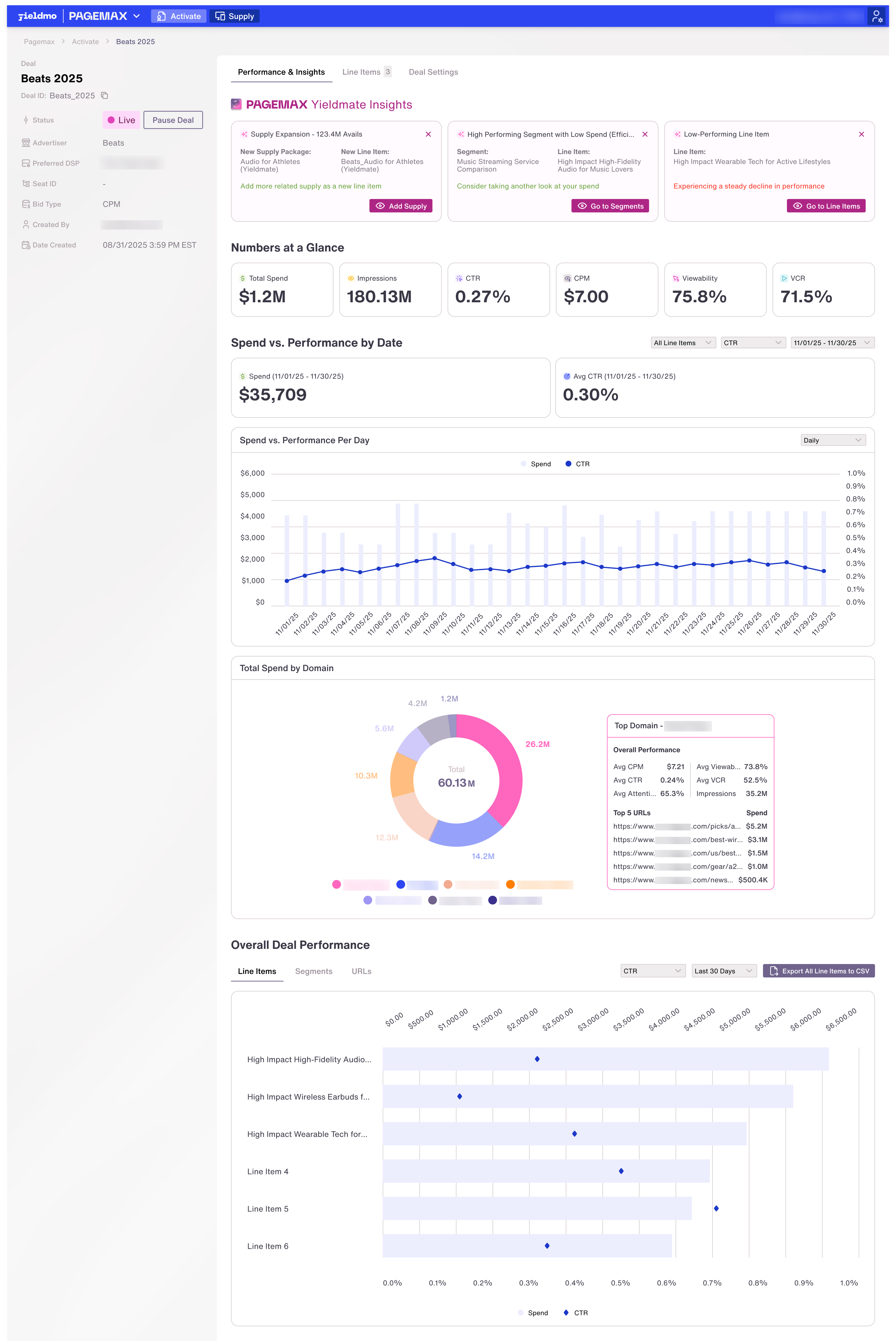Click the Total Spend dollar icon
This screenshot has width=896, height=1341.
click(x=242, y=278)
